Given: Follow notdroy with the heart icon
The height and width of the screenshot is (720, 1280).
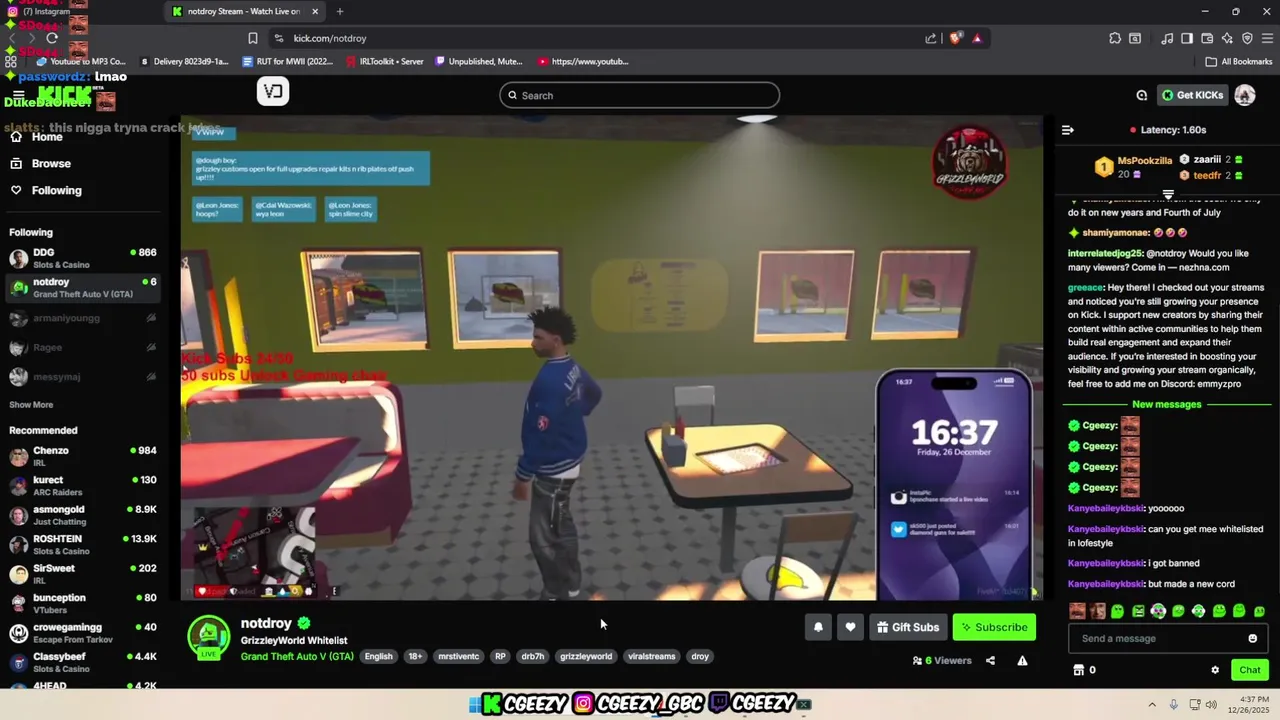Looking at the screenshot, I should point(850,627).
